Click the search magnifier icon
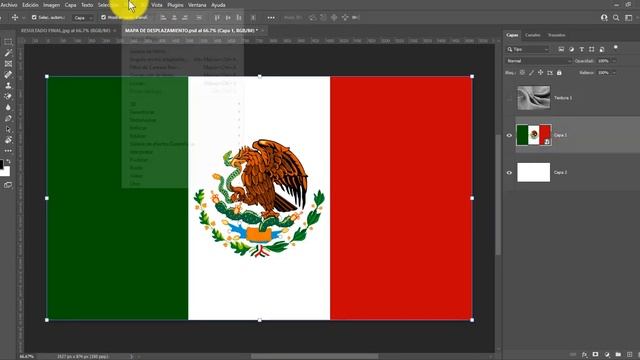640x360 pixels. (x=616, y=18)
